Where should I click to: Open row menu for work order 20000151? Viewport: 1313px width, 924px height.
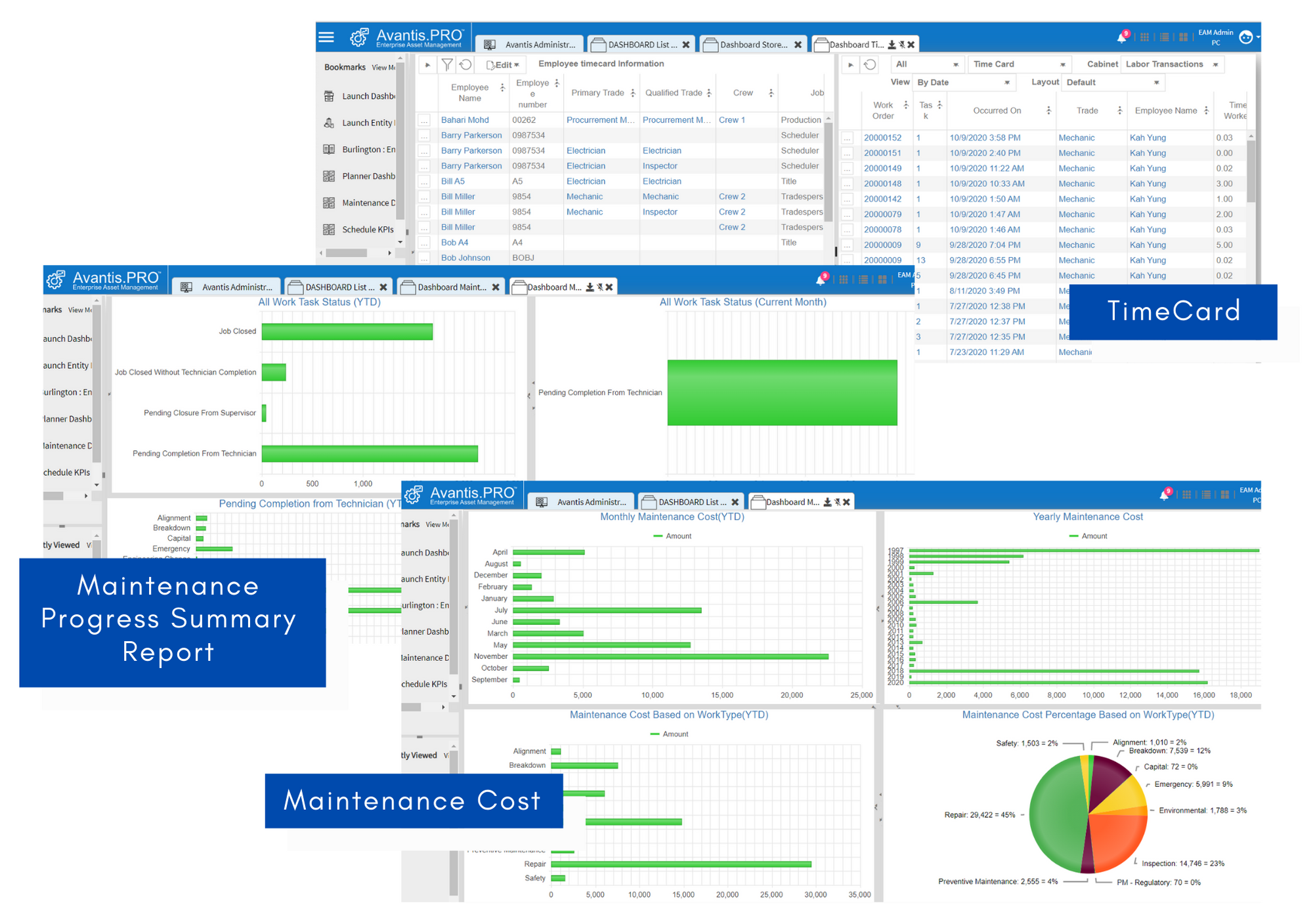[x=848, y=154]
